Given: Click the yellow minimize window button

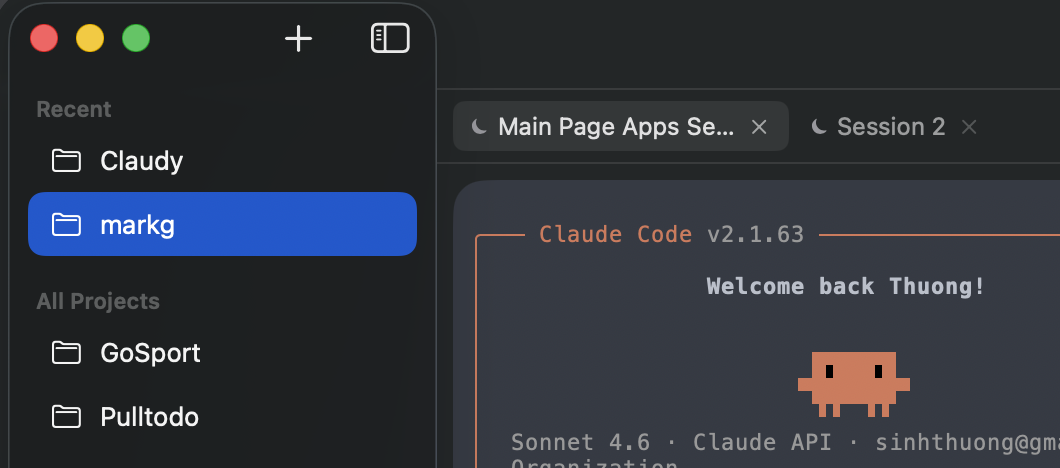Looking at the screenshot, I should [x=90, y=39].
